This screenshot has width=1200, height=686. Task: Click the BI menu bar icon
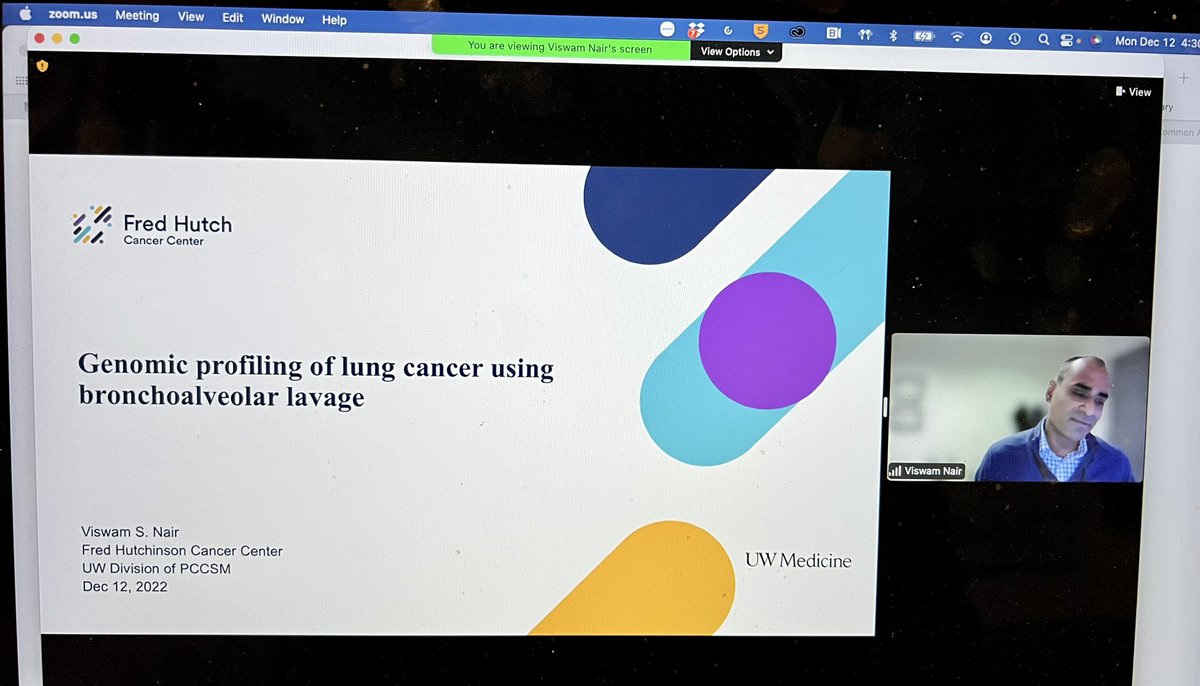(833, 33)
